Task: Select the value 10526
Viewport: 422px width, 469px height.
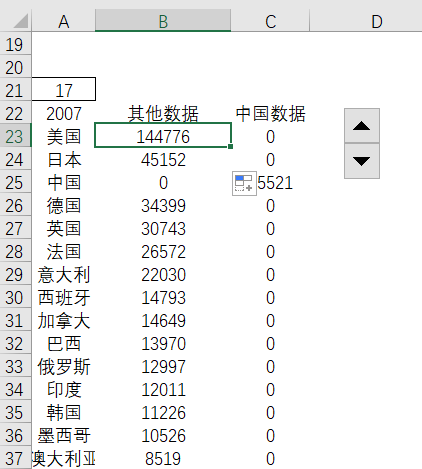Action: coord(163,435)
